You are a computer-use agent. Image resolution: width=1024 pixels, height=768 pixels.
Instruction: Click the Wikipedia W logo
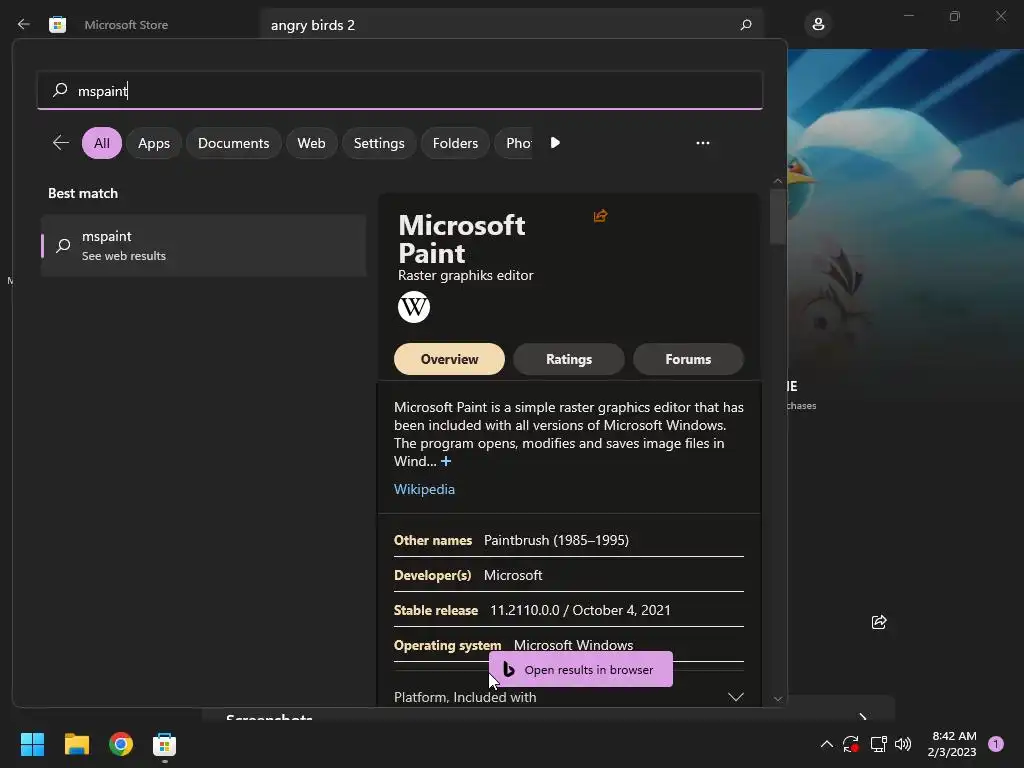[414, 307]
